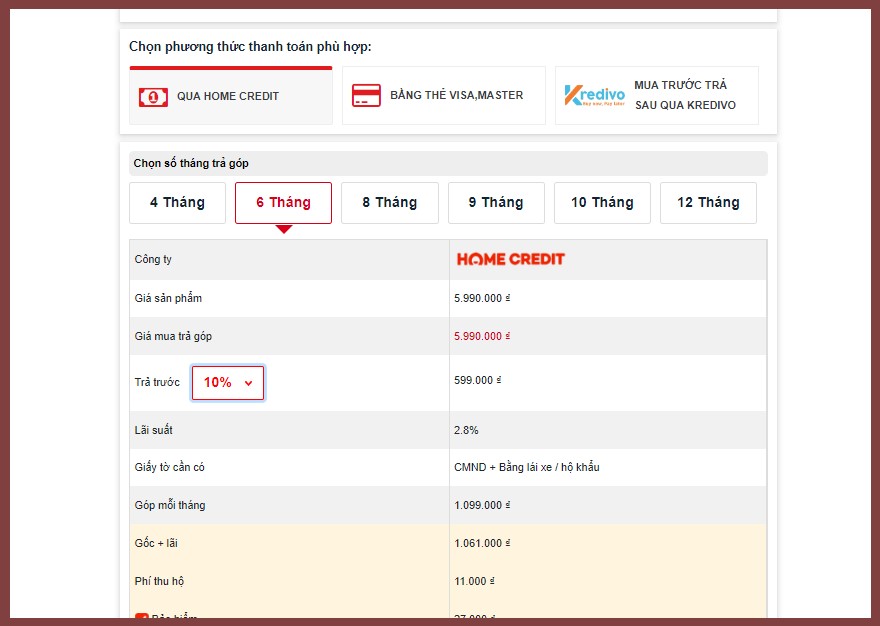Select Mua trước trả sau qua Kredivo

pos(657,95)
